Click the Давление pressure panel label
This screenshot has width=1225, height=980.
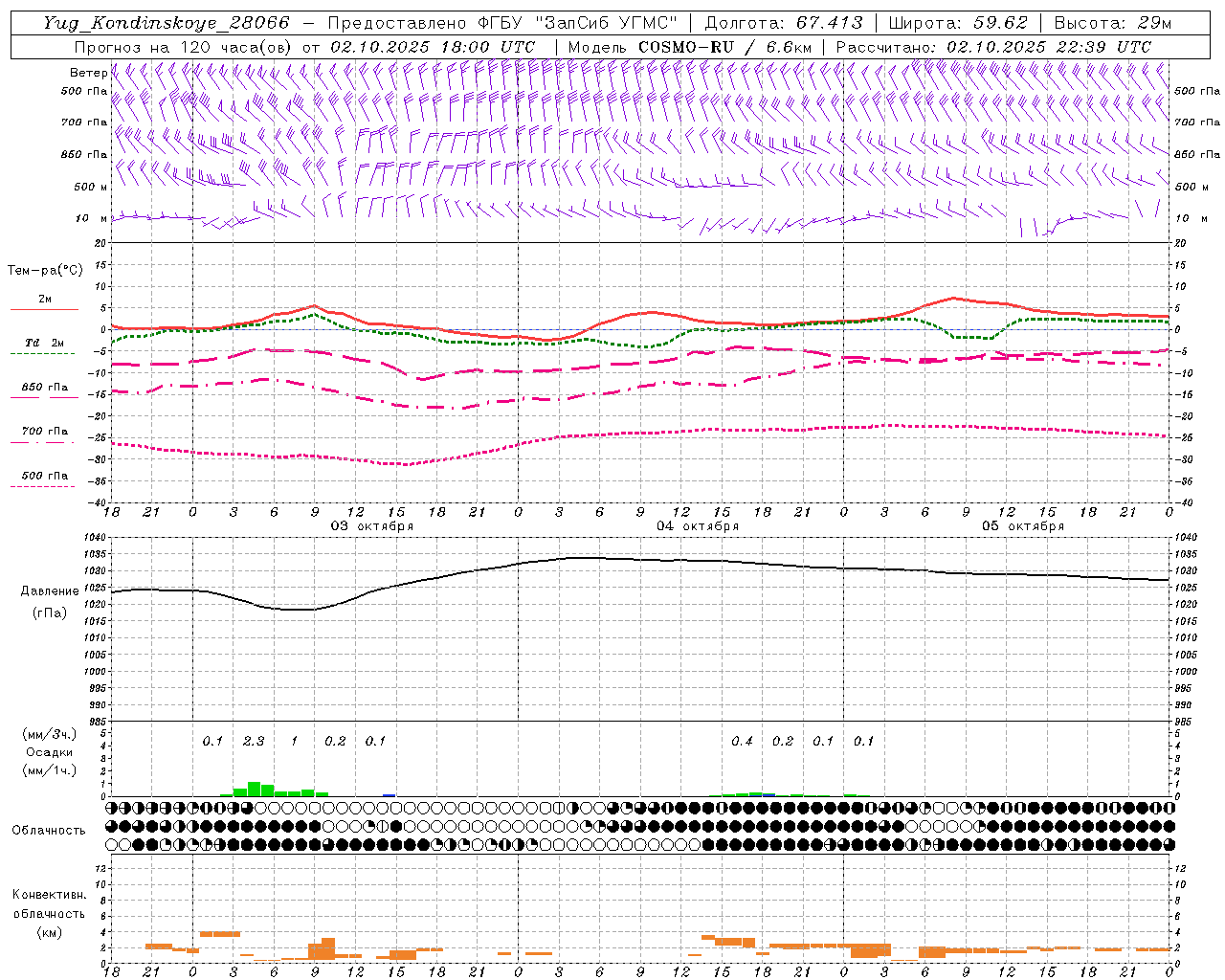(50, 591)
